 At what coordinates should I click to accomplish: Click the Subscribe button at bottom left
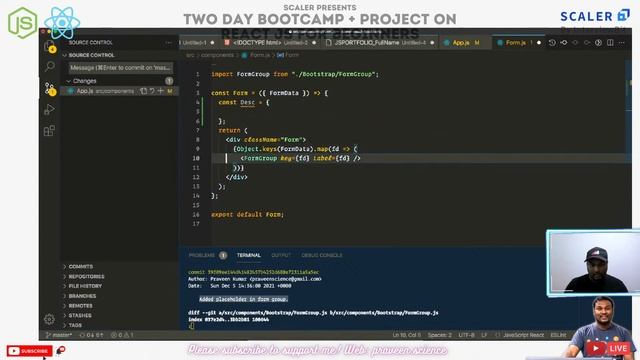29,351
